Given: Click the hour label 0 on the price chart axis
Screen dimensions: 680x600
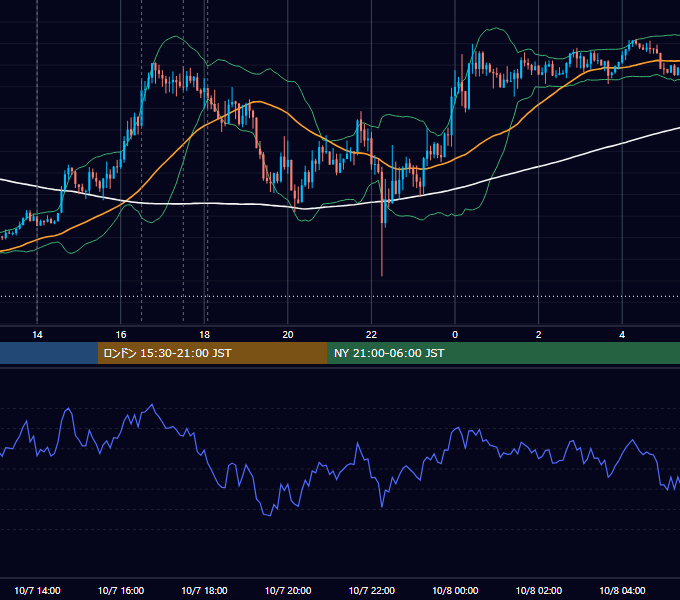Looking at the screenshot, I should (455, 334).
